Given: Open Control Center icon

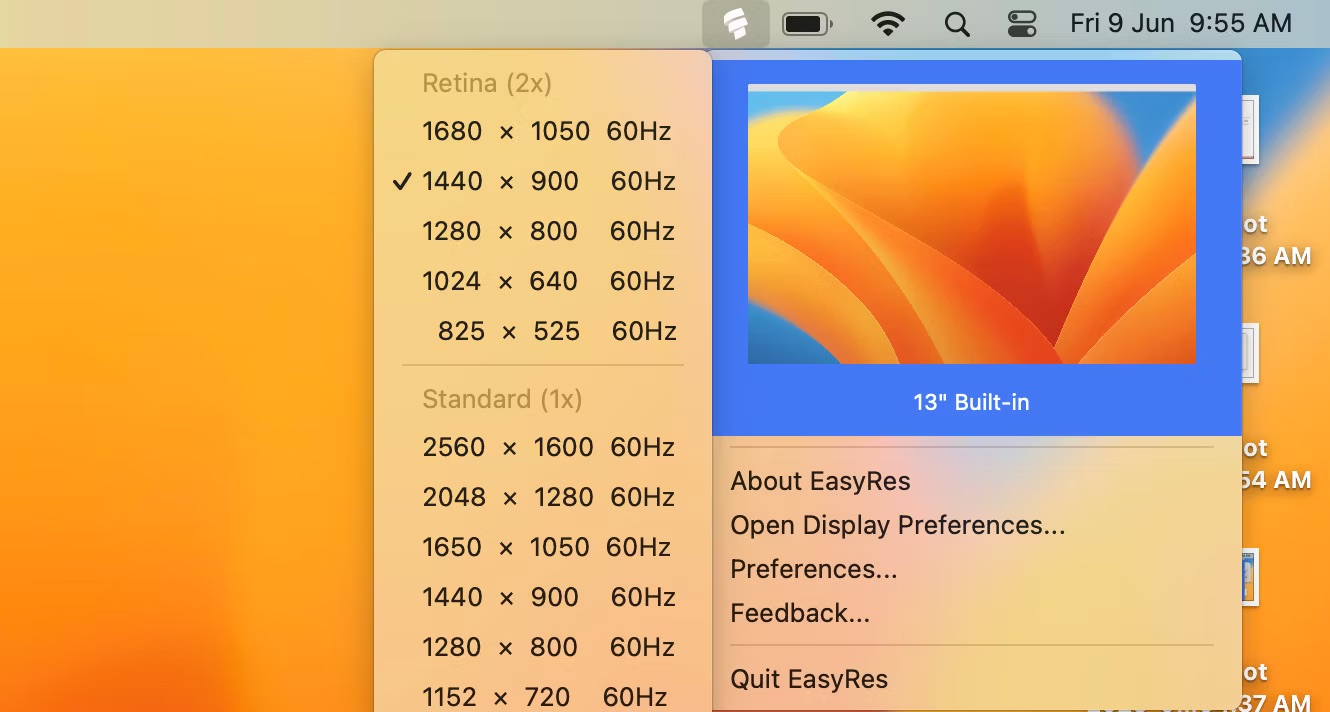Looking at the screenshot, I should coord(1022,24).
